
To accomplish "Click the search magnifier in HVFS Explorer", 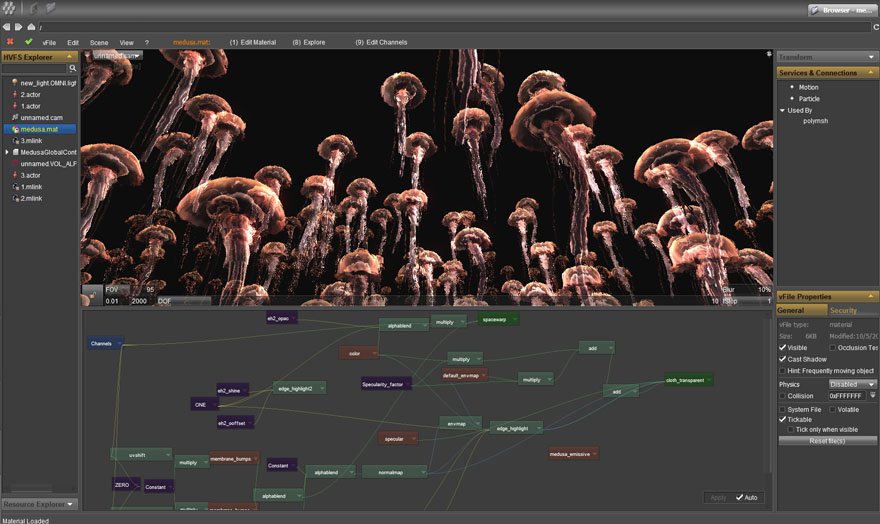I will pos(72,68).
